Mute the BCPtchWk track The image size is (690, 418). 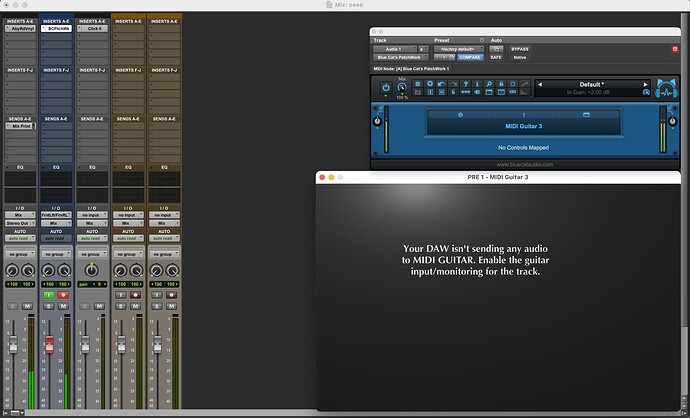(63, 306)
